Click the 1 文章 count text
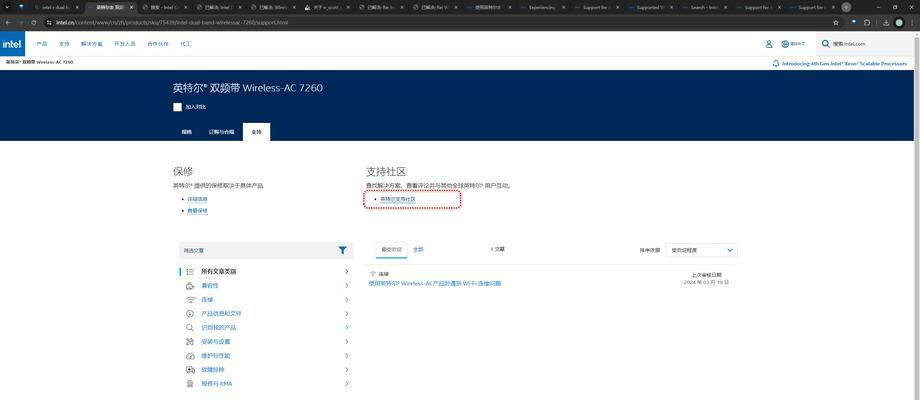This screenshot has width=920, height=400. (498, 249)
